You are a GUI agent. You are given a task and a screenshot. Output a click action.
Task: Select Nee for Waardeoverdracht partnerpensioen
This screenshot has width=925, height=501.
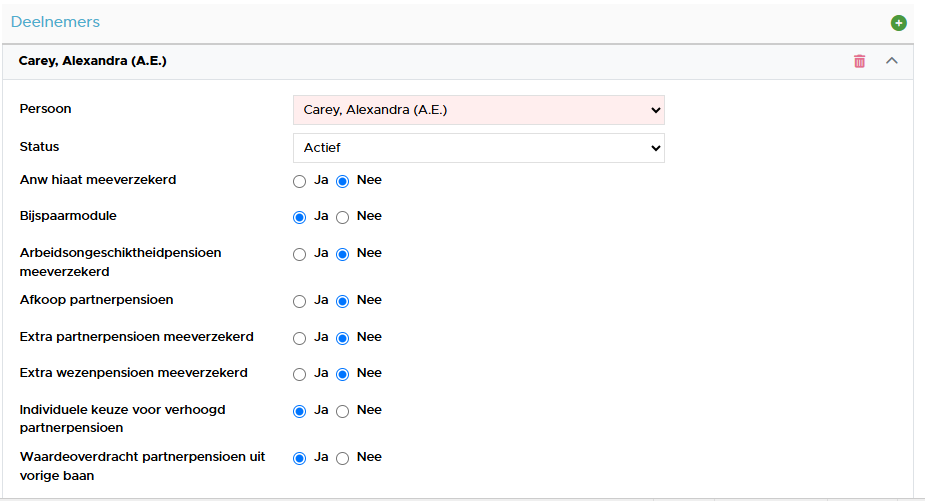coord(343,459)
